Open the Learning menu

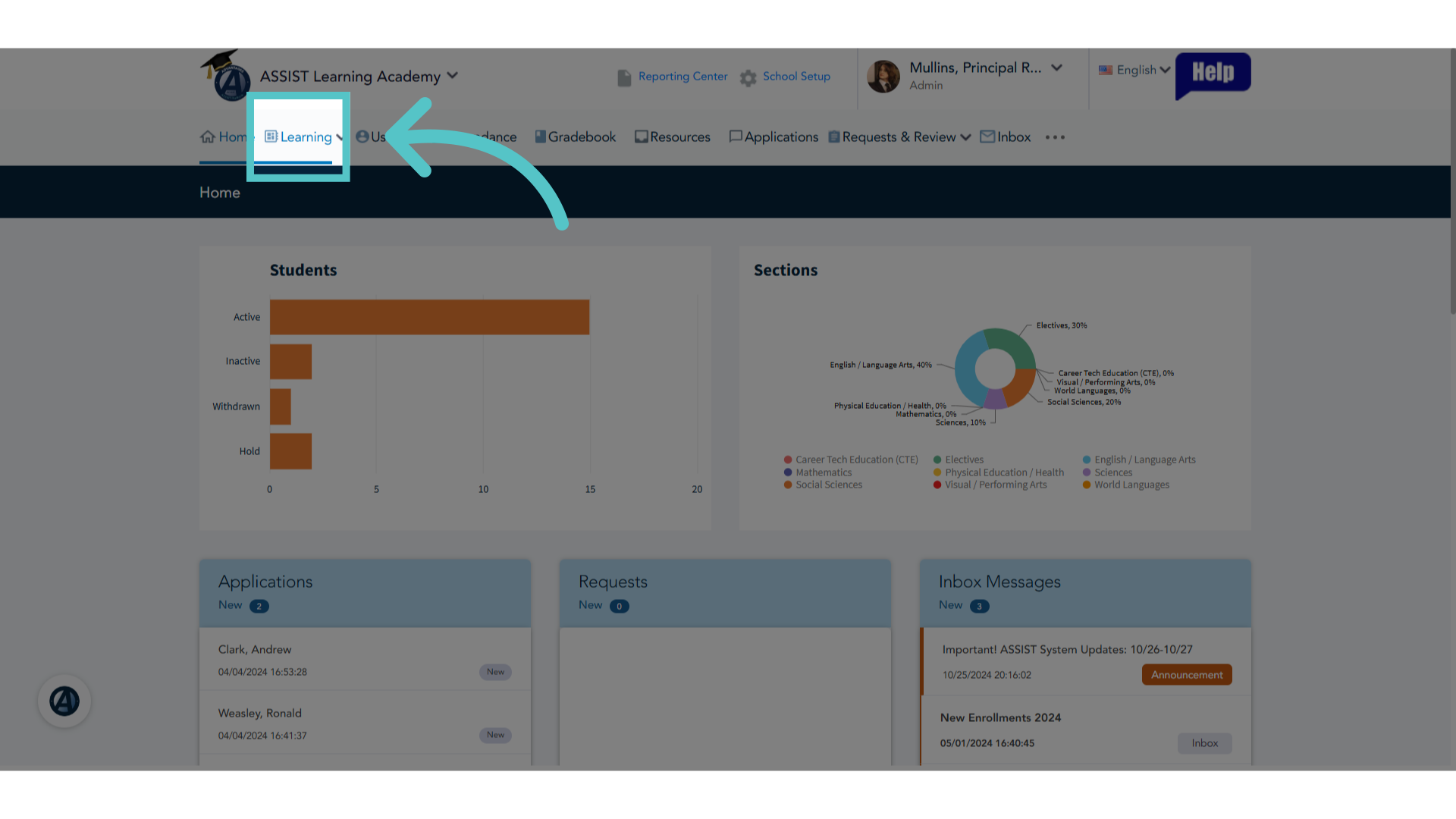click(303, 137)
